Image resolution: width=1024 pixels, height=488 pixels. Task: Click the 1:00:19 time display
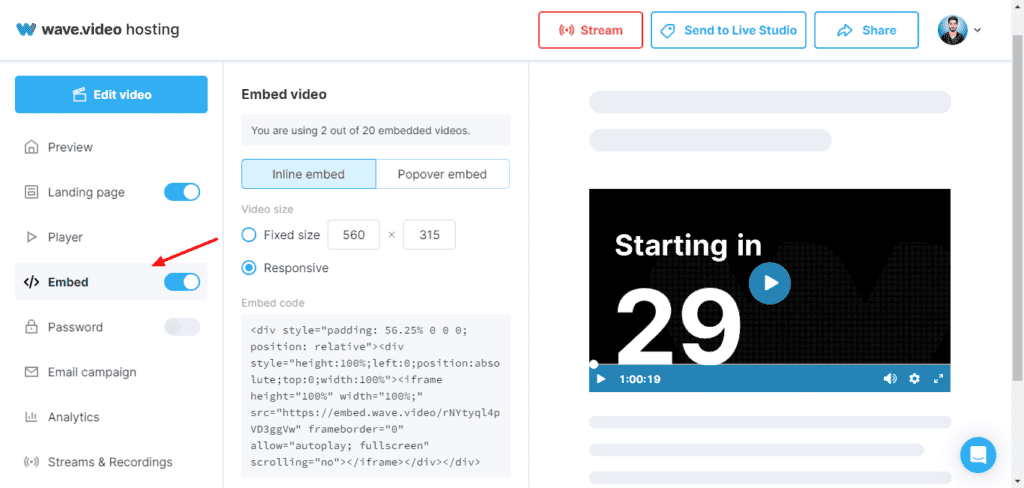639,379
